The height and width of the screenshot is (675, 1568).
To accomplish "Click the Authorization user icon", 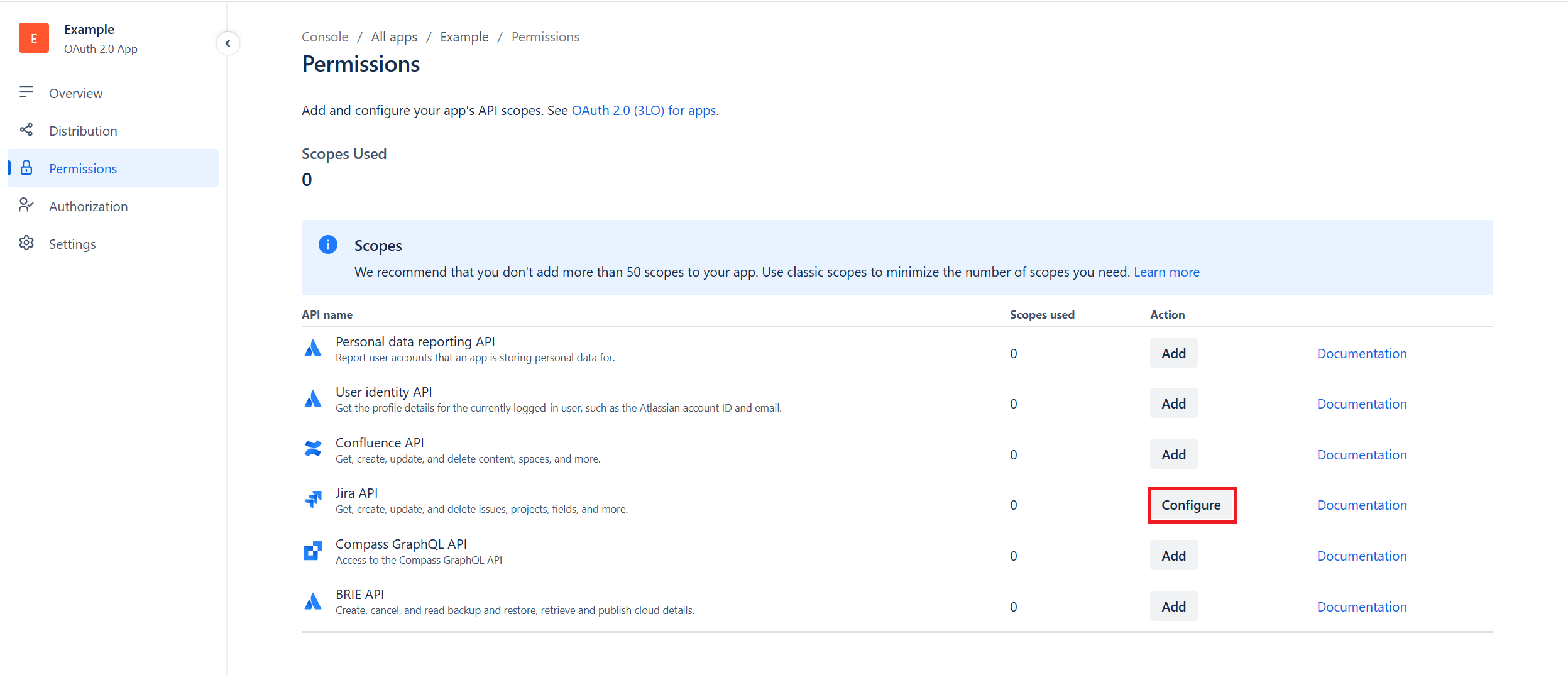I will pos(26,206).
